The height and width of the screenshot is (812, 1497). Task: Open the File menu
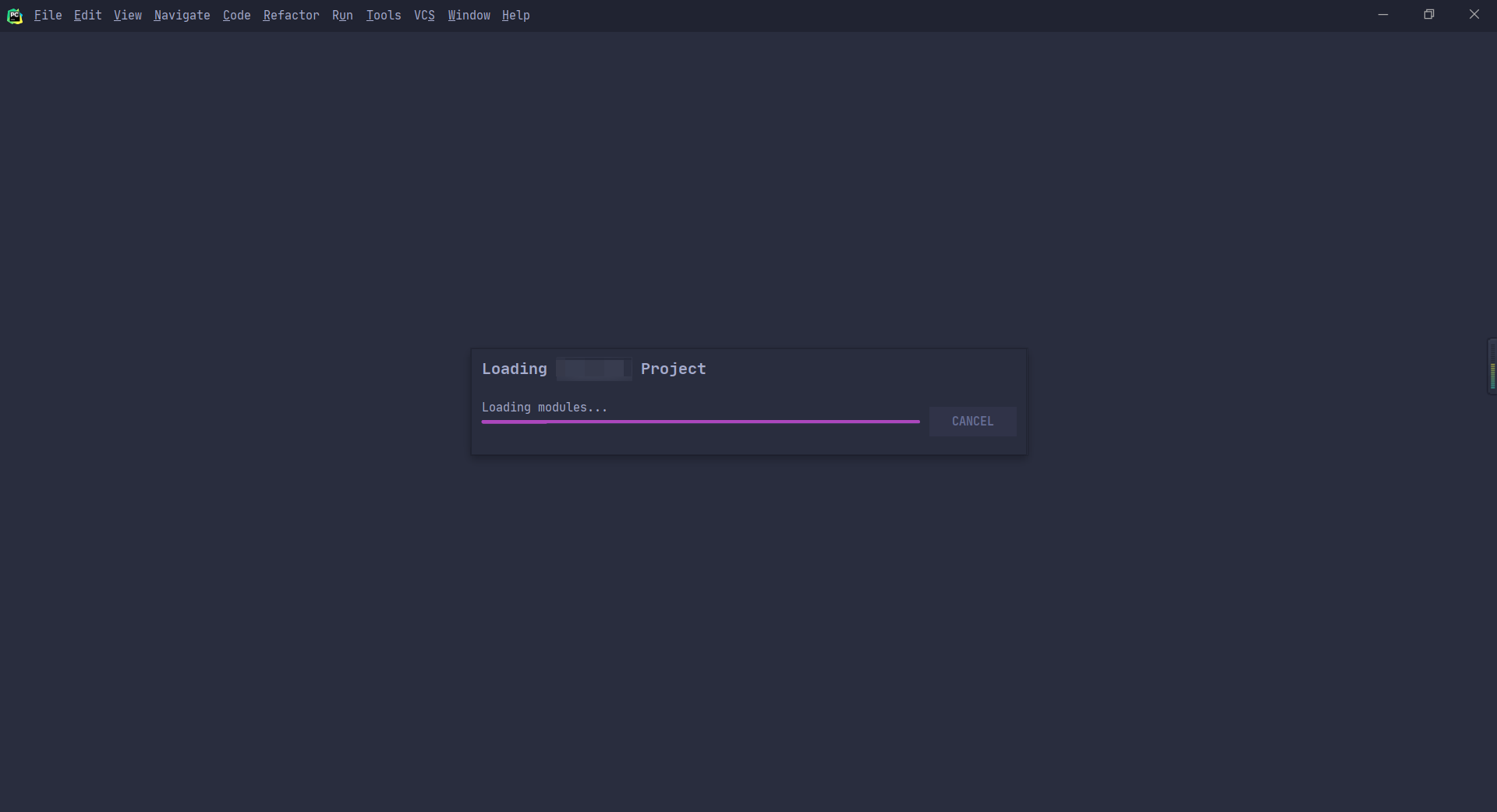click(x=48, y=15)
